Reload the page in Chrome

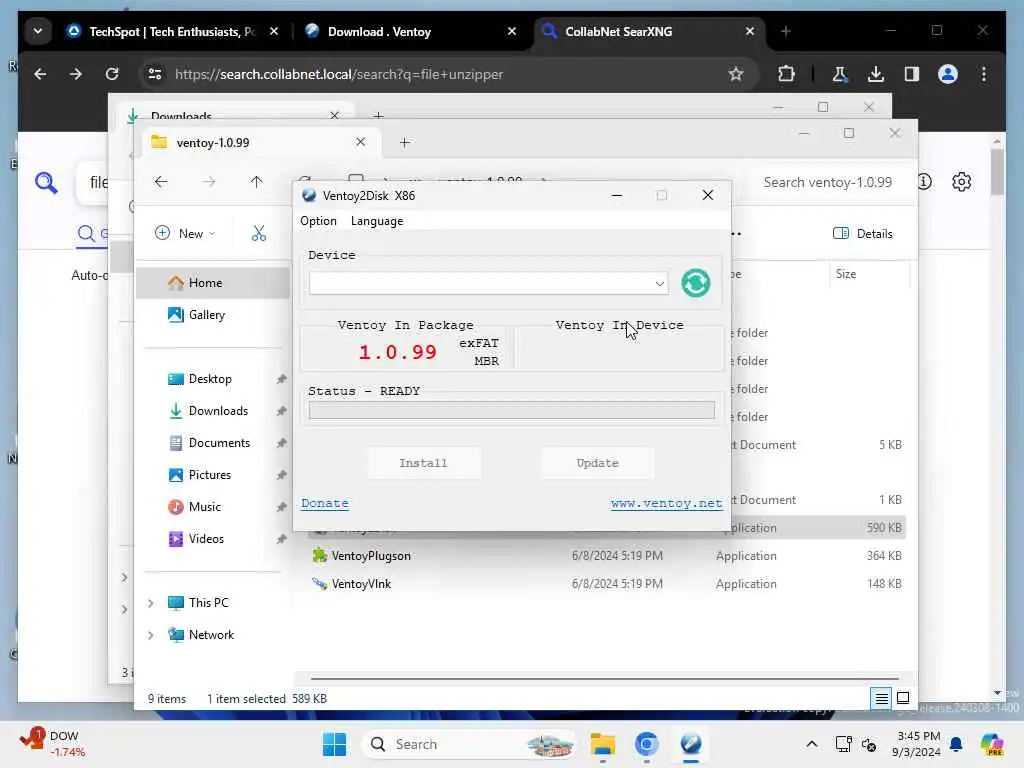click(112, 74)
